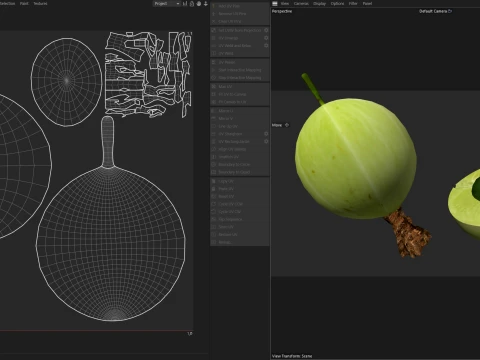
Task: Choose the Flip Sequence command
Action: (240, 219)
